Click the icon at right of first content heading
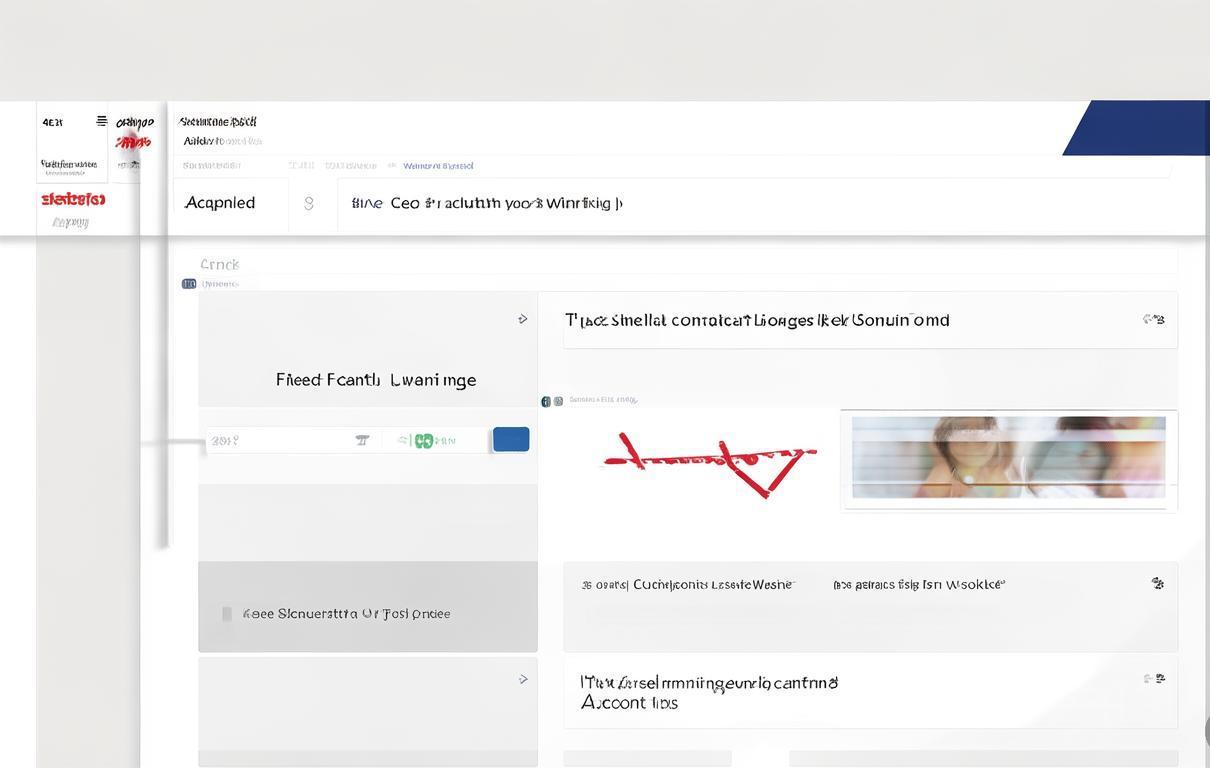This screenshot has width=1210, height=768. click(x=1154, y=319)
